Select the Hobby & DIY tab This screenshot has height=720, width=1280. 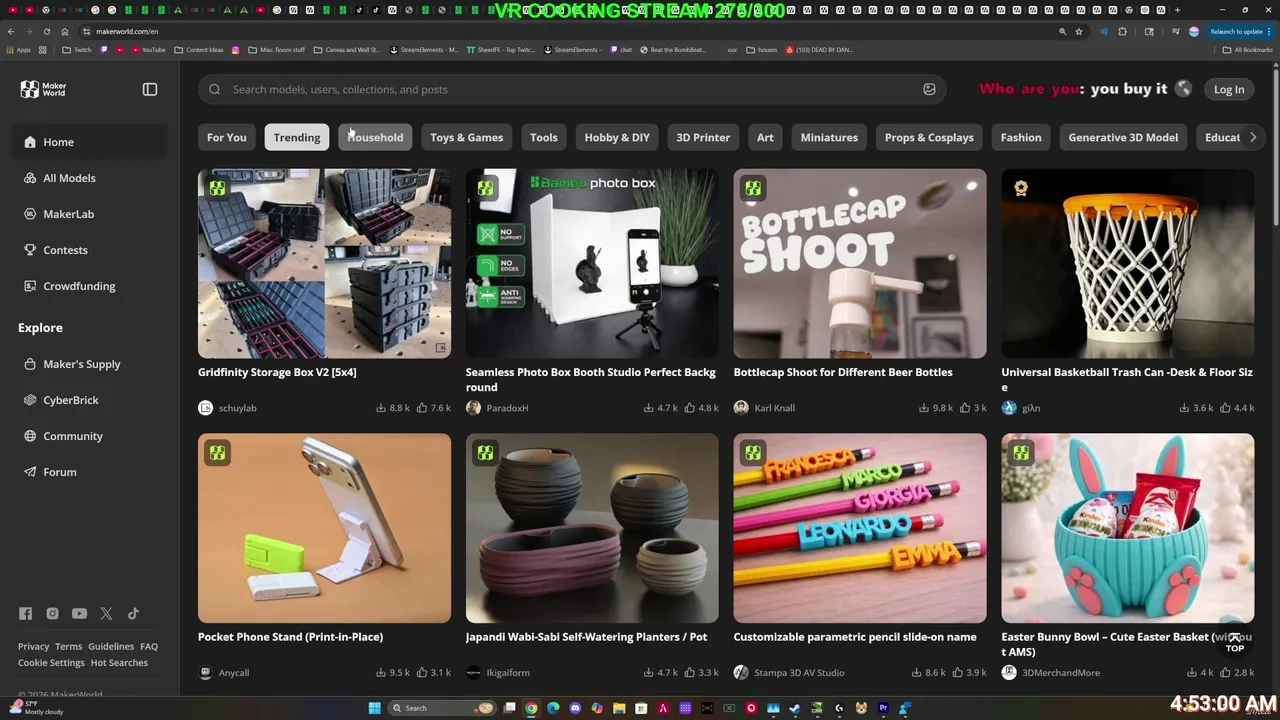(x=617, y=137)
